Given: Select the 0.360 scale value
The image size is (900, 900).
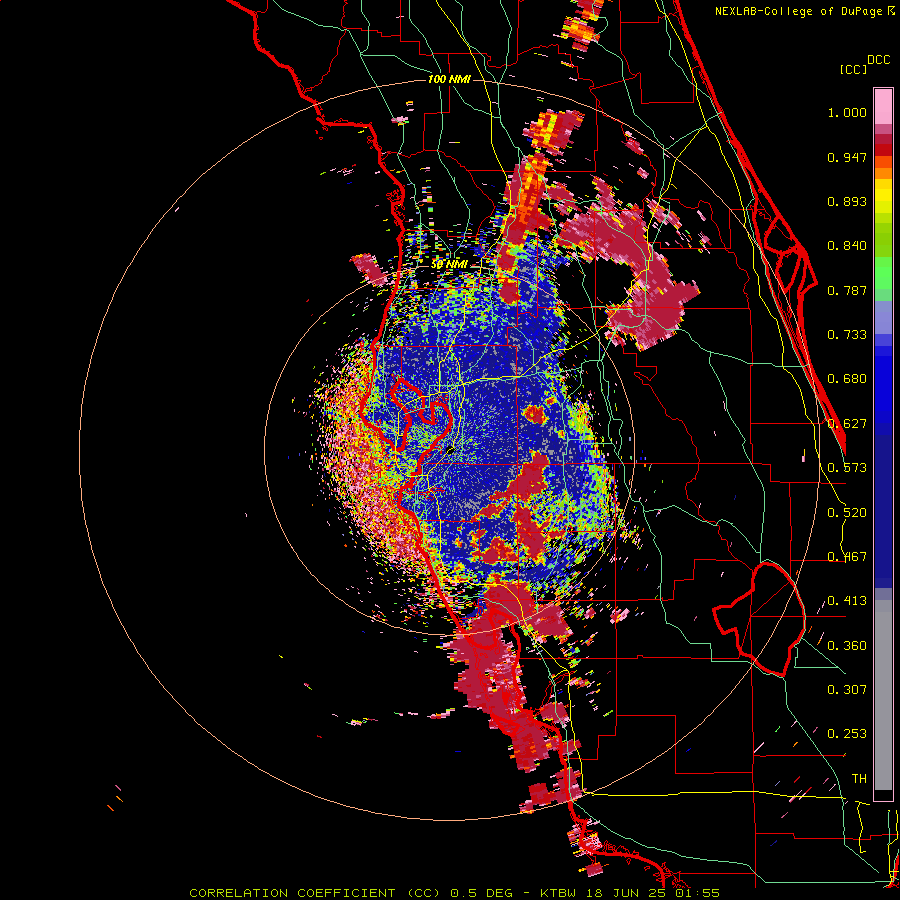Looking at the screenshot, I should pyautogui.click(x=847, y=646).
